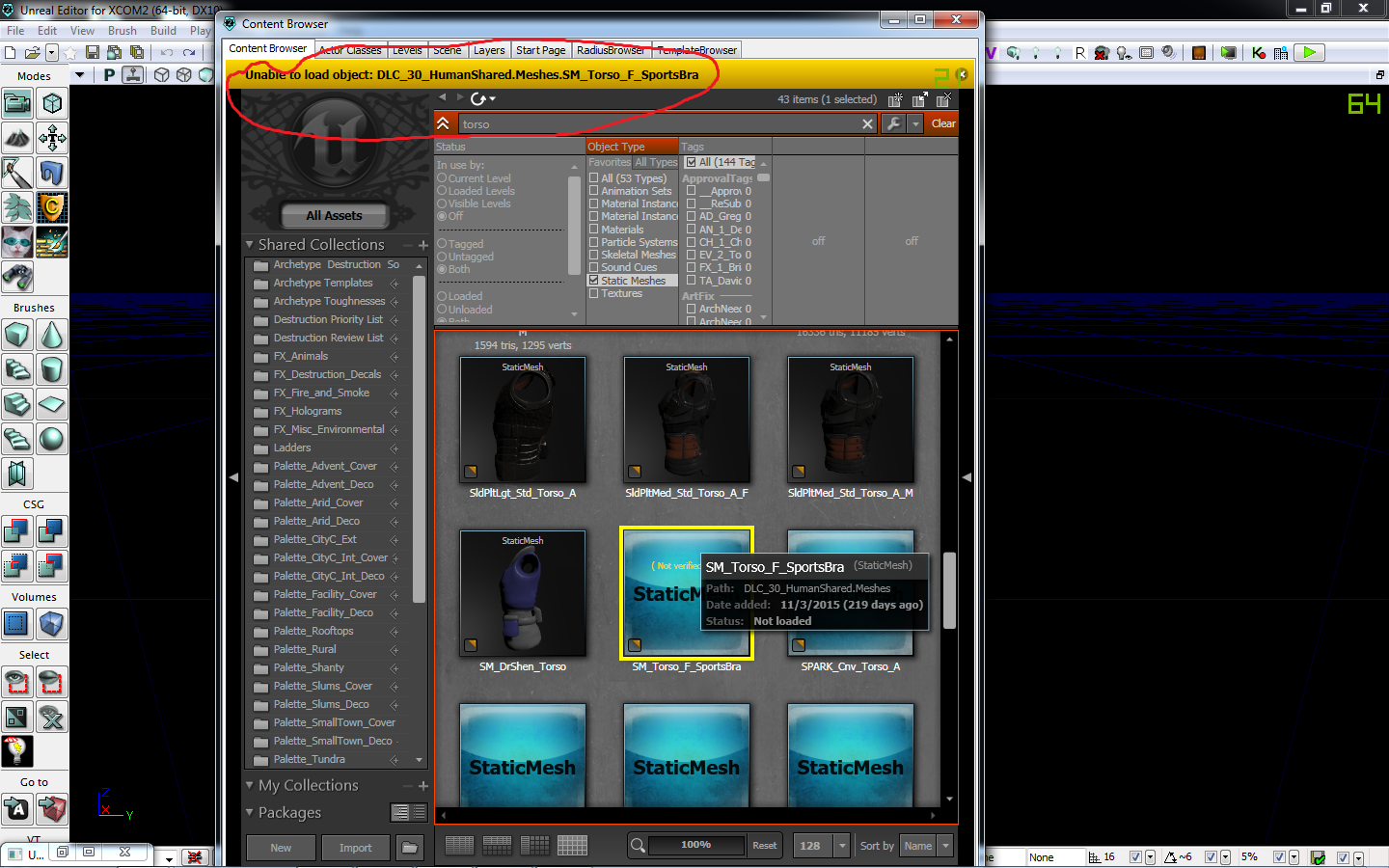1389x868 pixels.
Task: Click the 100% thumbnail zoom slider
Action: click(x=695, y=845)
